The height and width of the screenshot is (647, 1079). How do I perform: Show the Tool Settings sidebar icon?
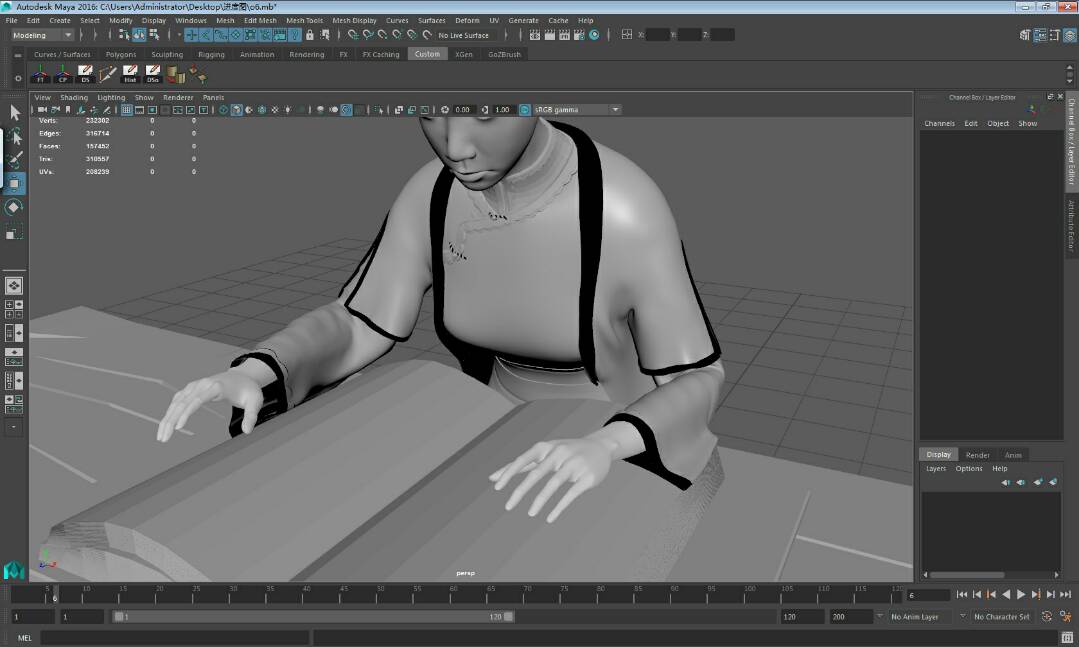(1055, 35)
